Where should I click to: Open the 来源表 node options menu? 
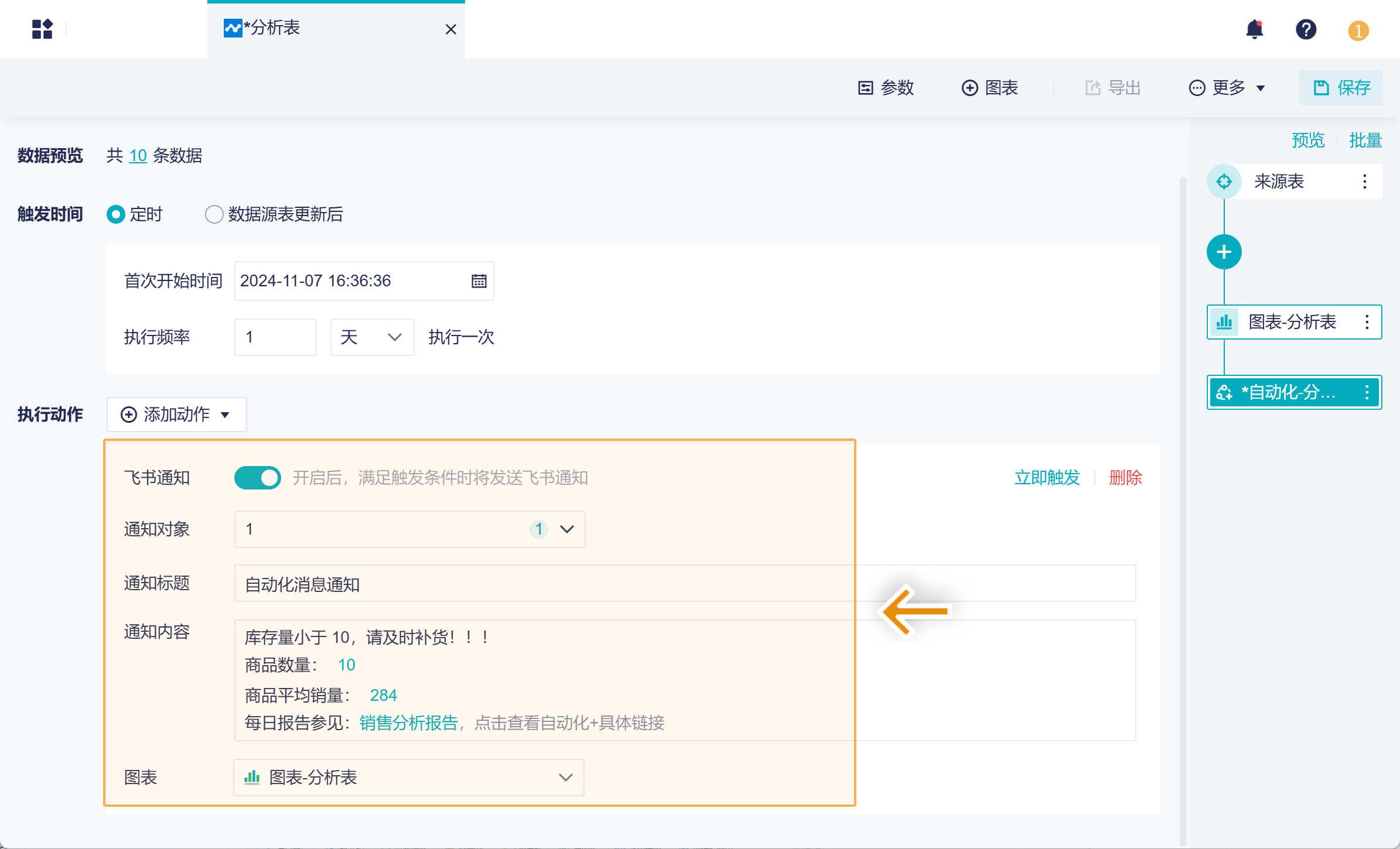pos(1364,182)
